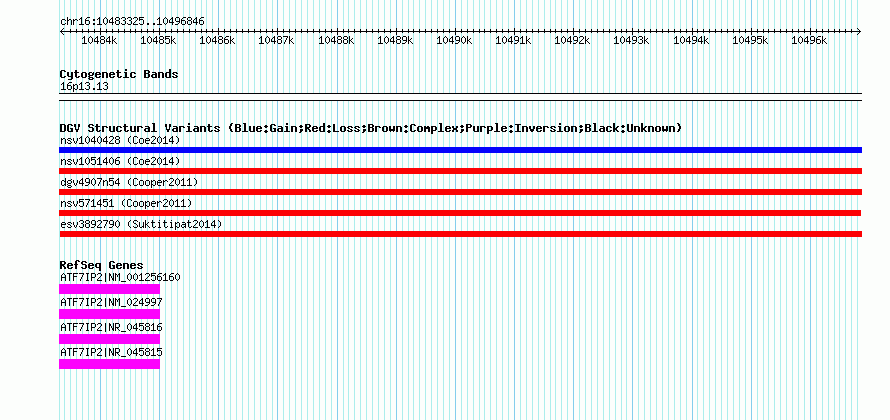Click the 10492k ruler tick label
This screenshot has height=420, width=890.
pos(572,40)
